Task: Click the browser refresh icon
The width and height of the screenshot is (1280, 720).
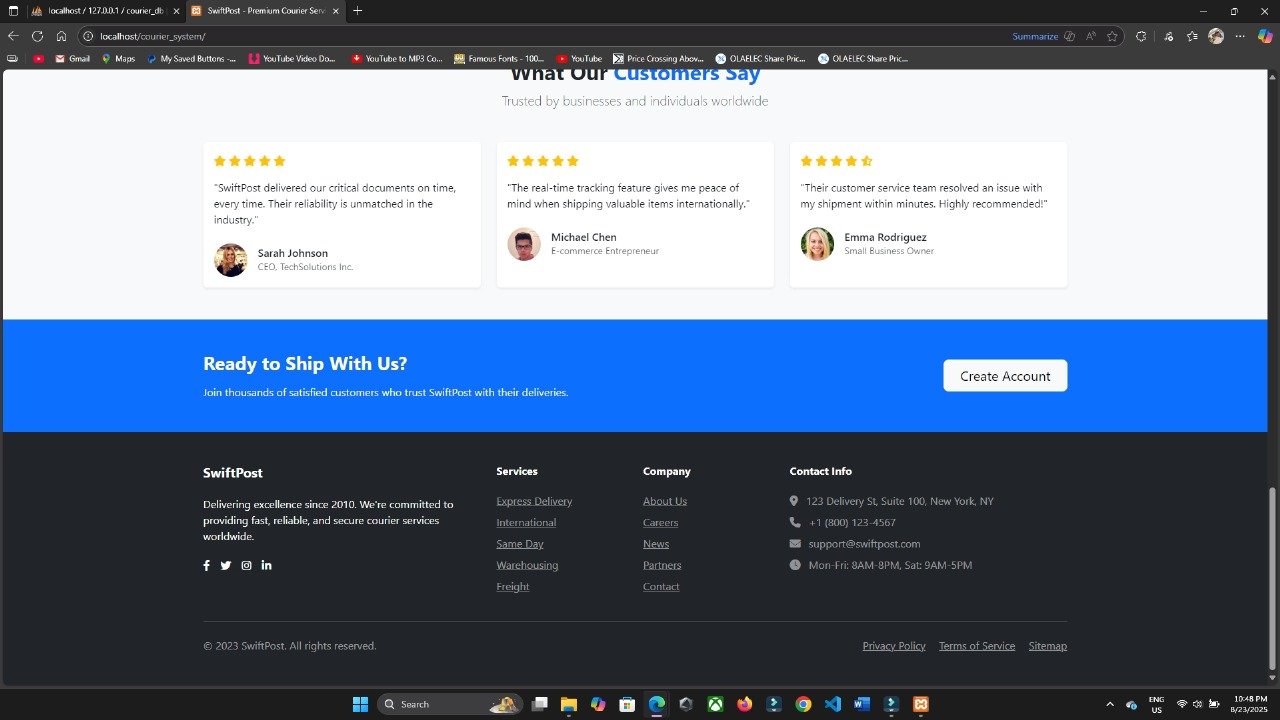Action: point(37,36)
